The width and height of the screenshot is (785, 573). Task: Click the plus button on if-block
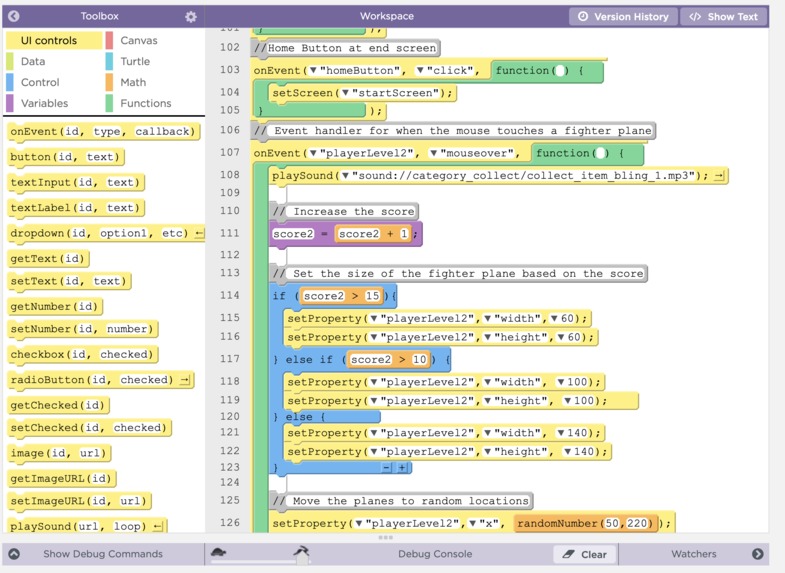click(402, 467)
